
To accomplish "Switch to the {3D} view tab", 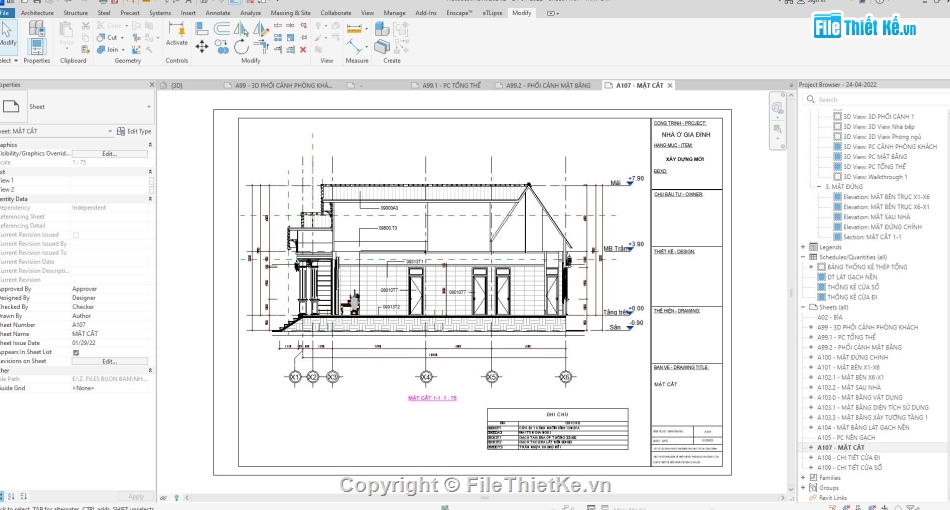I will [176, 85].
